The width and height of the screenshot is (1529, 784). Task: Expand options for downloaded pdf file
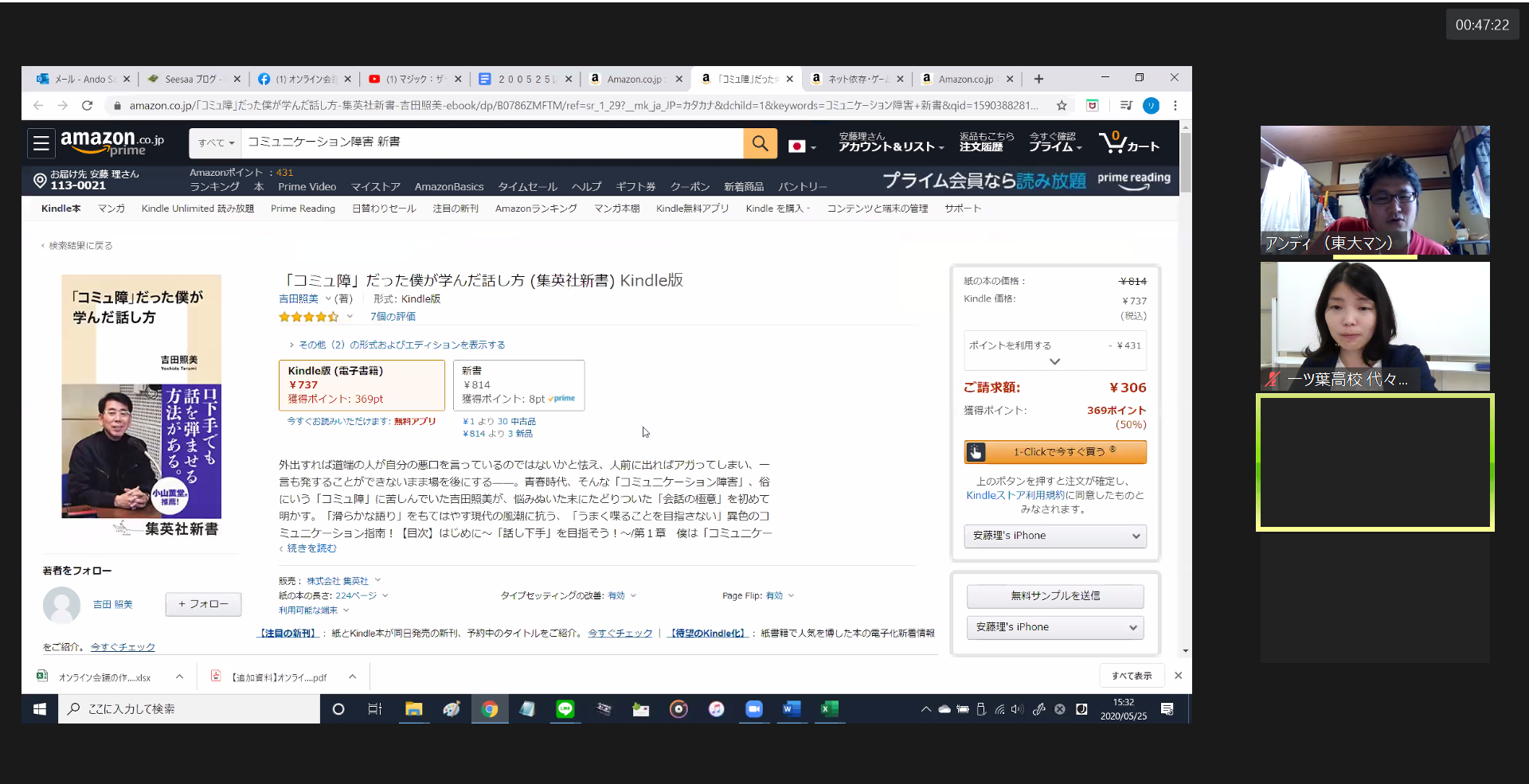click(x=352, y=677)
